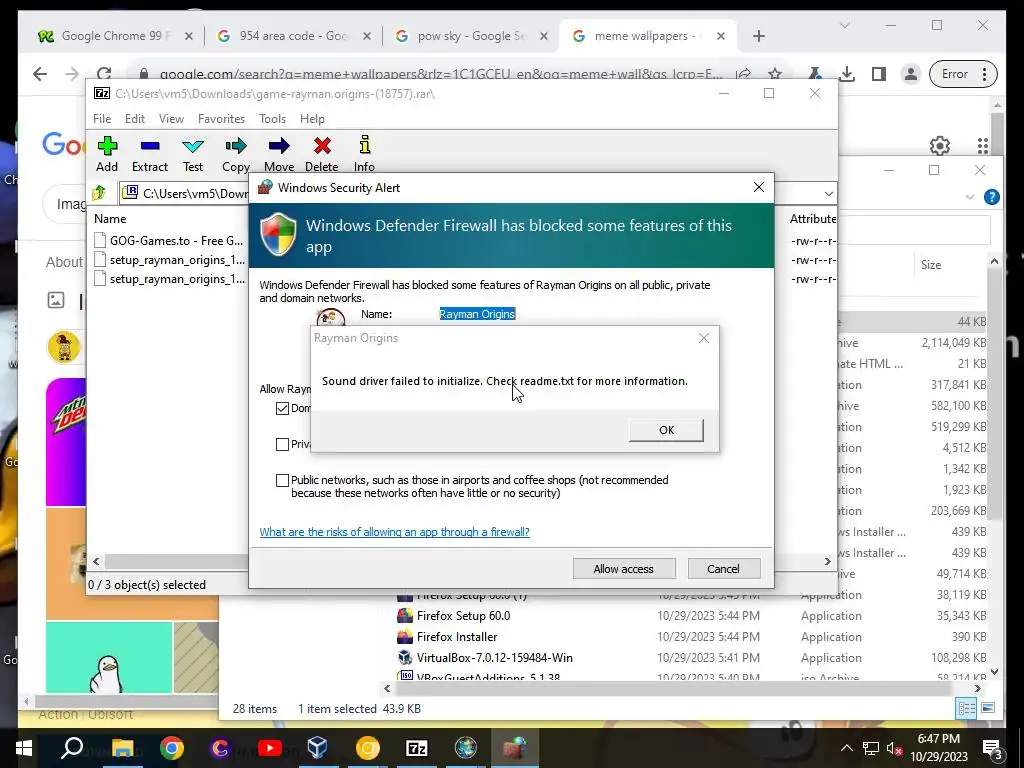The width and height of the screenshot is (1024, 768).
Task: Open Chrome downloads icon
Action: coord(846,74)
